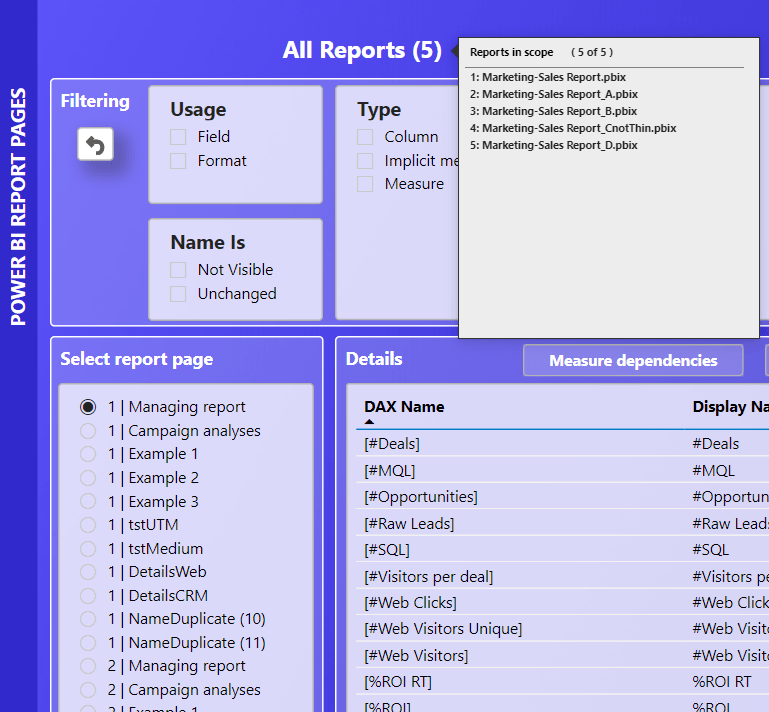
Task: Enable the Unchanged name checkbox
Action: 178,294
